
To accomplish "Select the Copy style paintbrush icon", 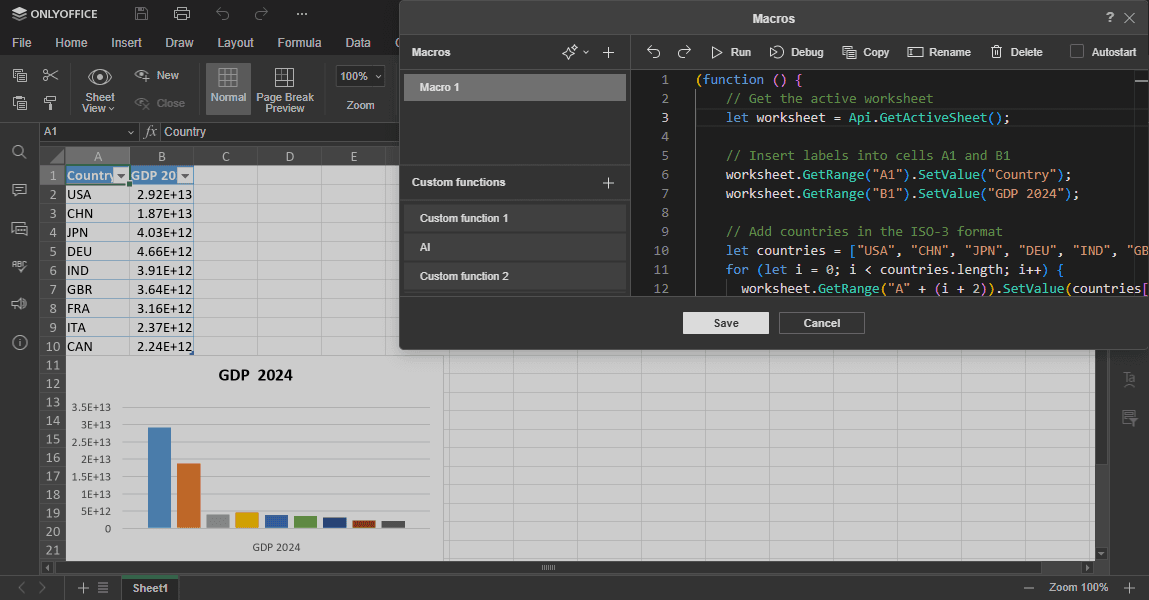I will coord(50,103).
